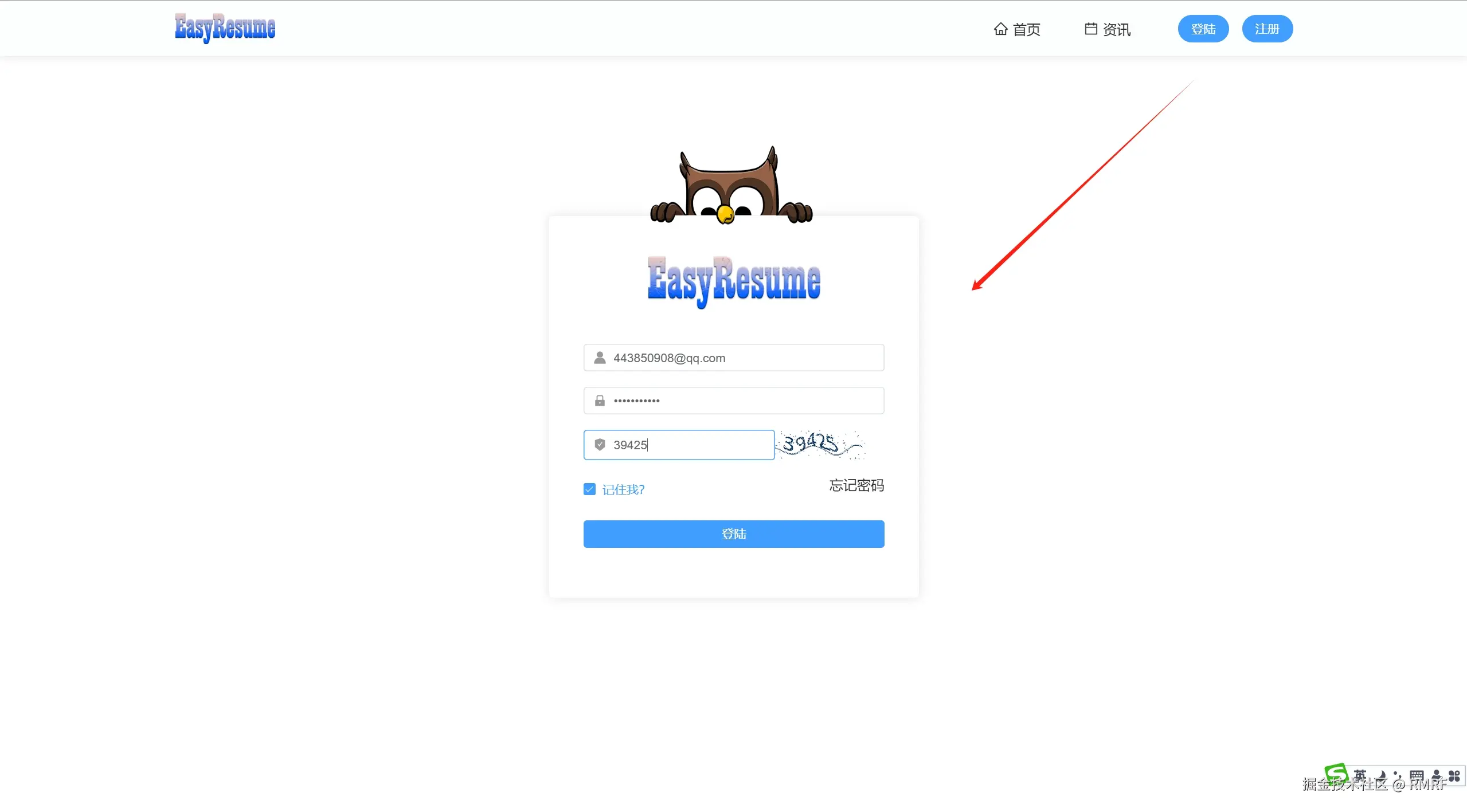This screenshot has height=812, width=1467.
Task: Go to 首页 in top navigation
Action: (x=1017, y=29)
